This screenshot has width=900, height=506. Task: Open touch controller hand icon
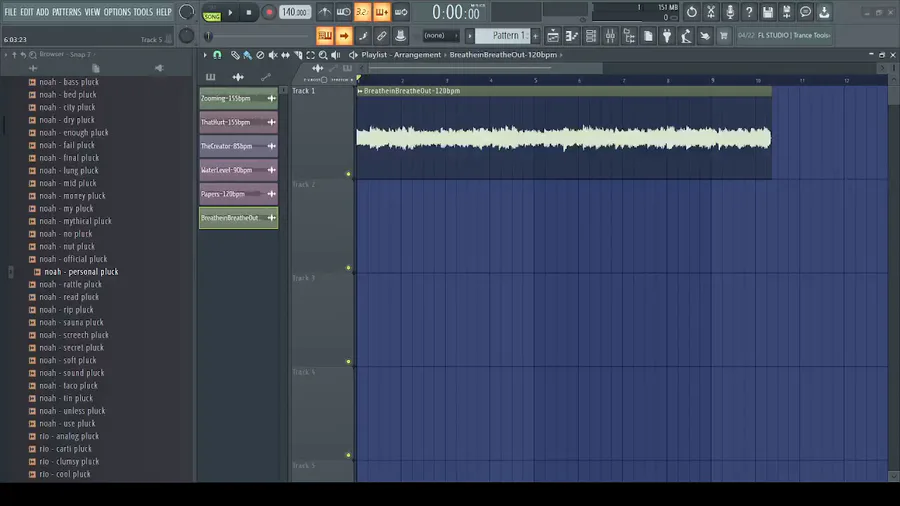[705, 36]
